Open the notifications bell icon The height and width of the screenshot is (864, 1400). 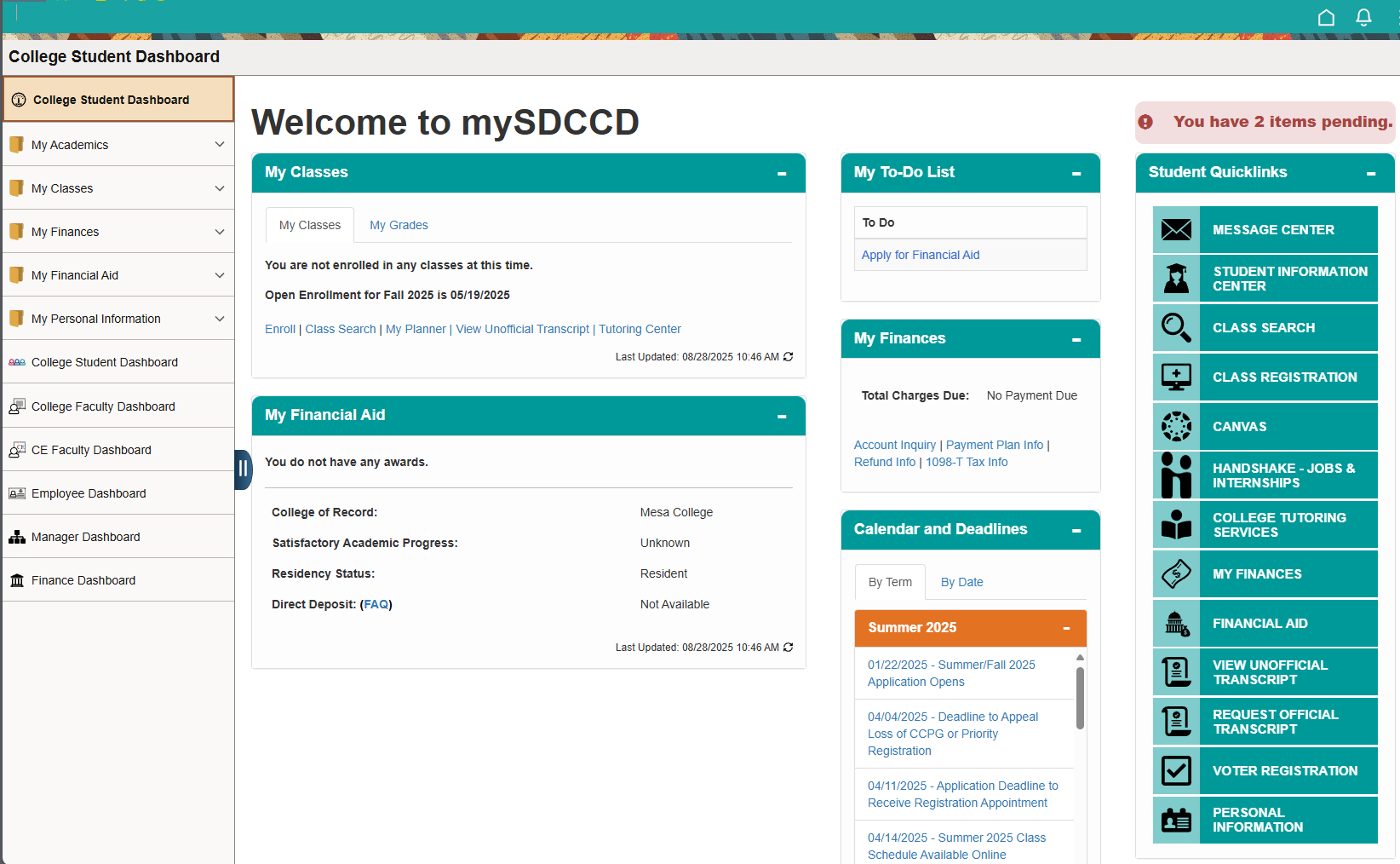(x=1363, y=18)
